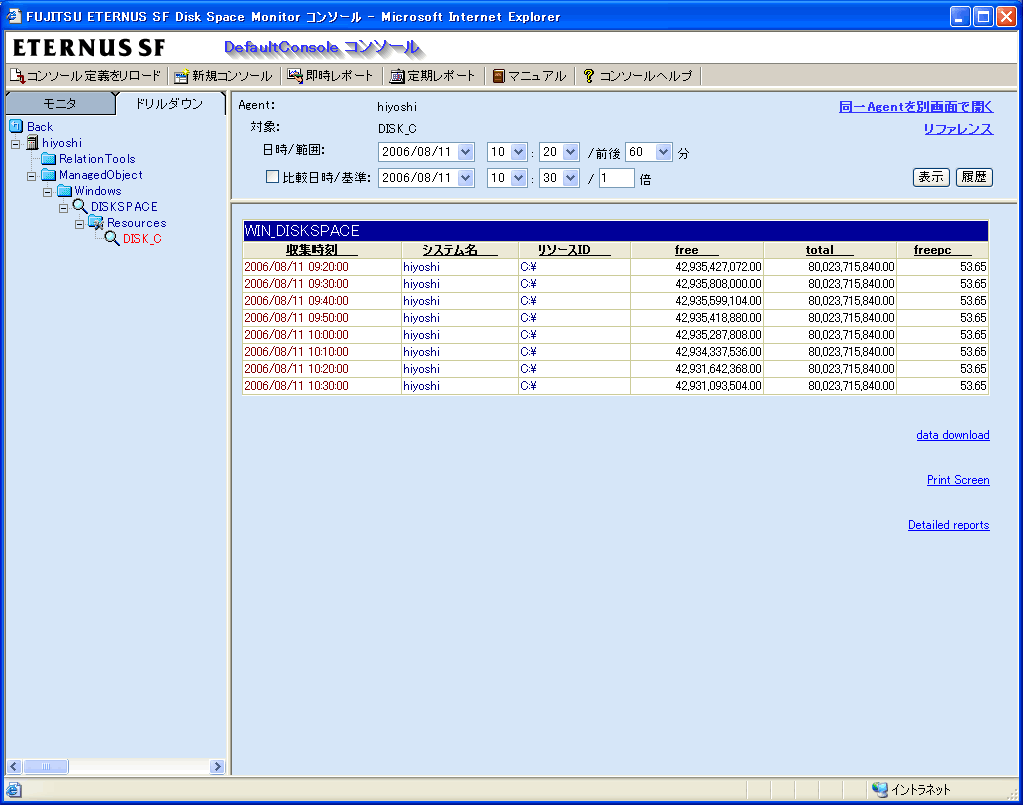The height and width of the screenshot is (805, 1025).
Task: Enable the 比較日時/基準 checkbox
Action: point(273,177)
